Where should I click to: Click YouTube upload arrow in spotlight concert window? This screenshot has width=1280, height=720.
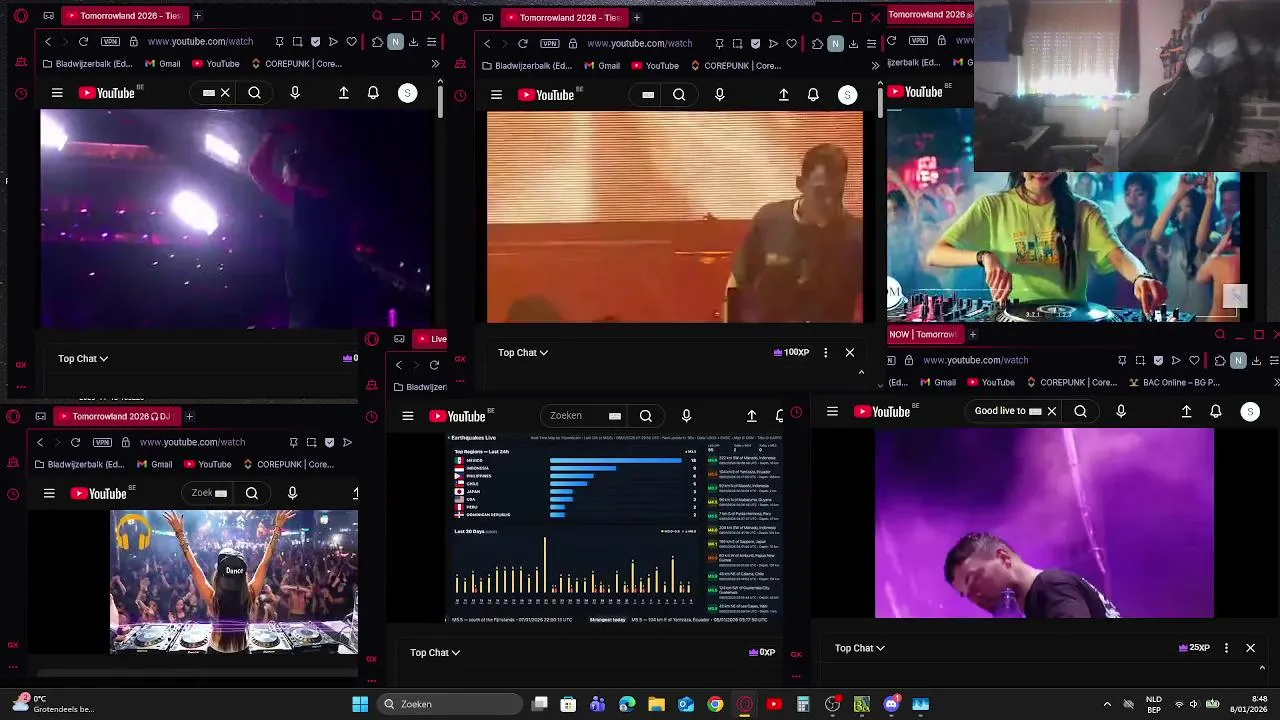pos(344,93)
